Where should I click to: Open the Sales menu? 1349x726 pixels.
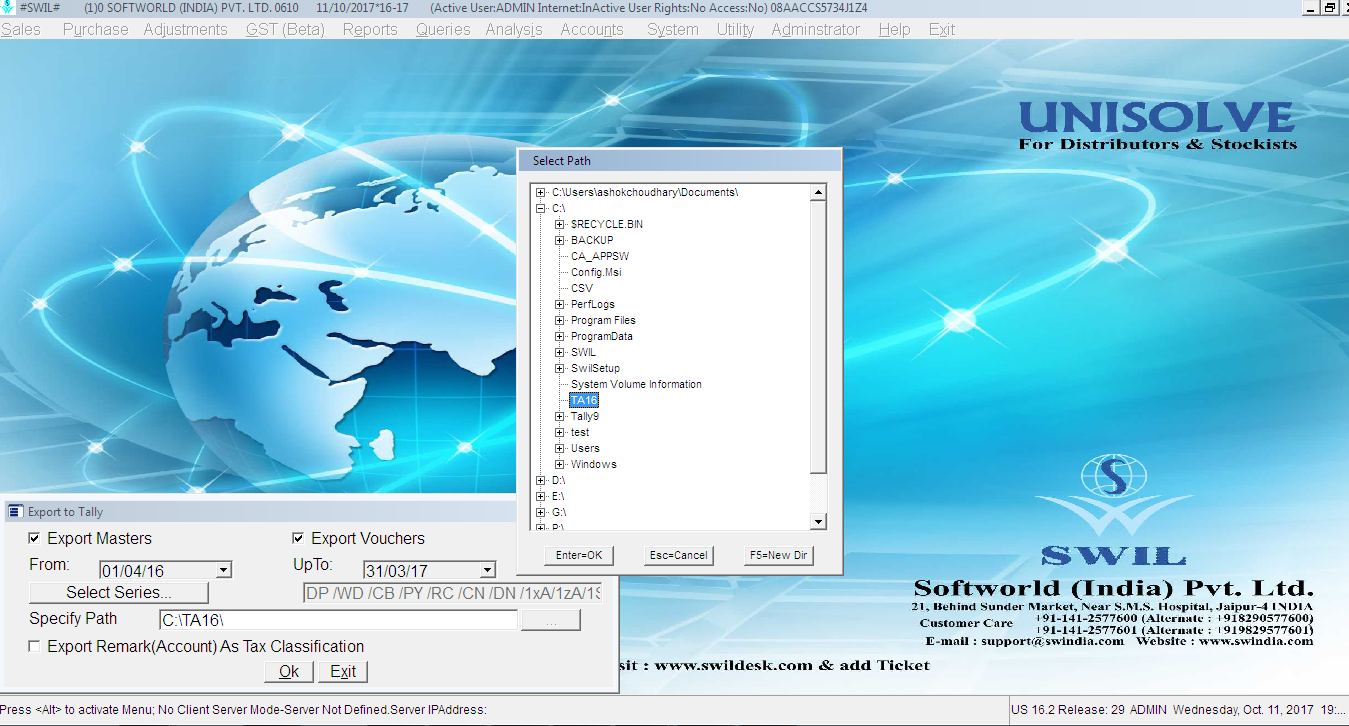[x=21, y=29]
